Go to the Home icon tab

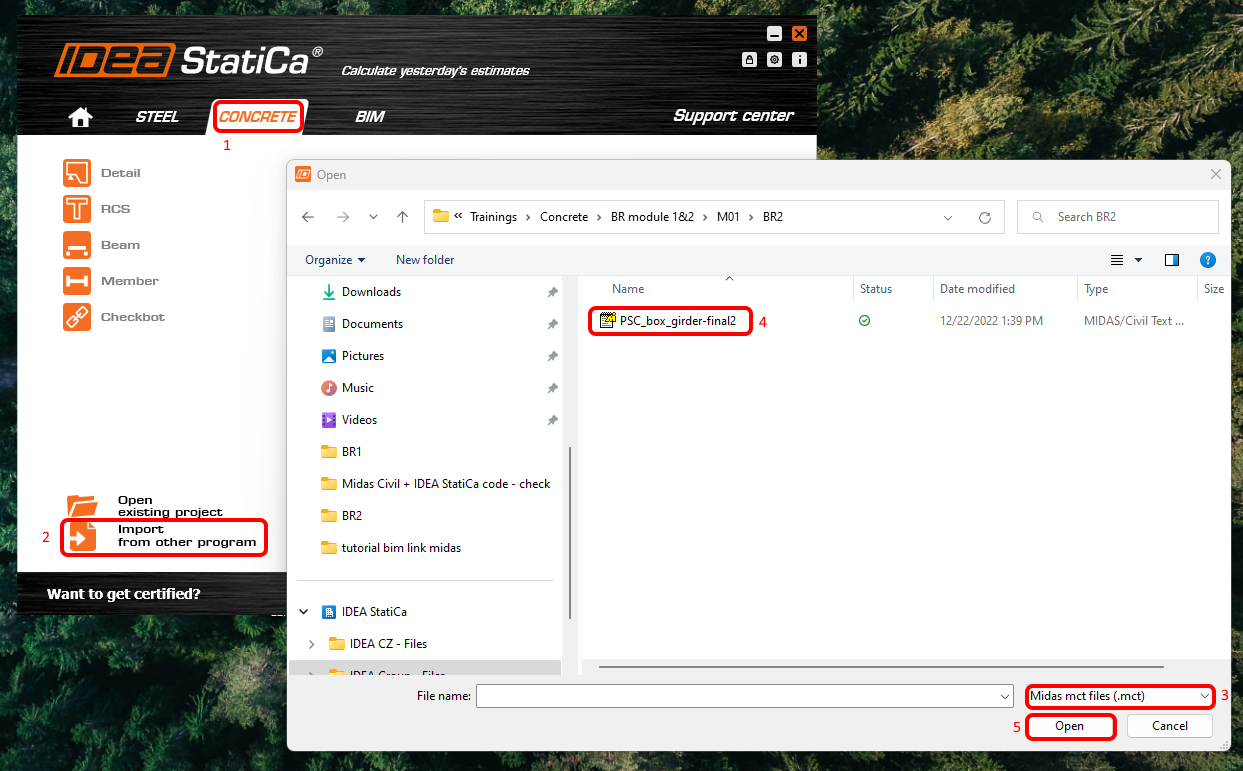tap(81, 117)
